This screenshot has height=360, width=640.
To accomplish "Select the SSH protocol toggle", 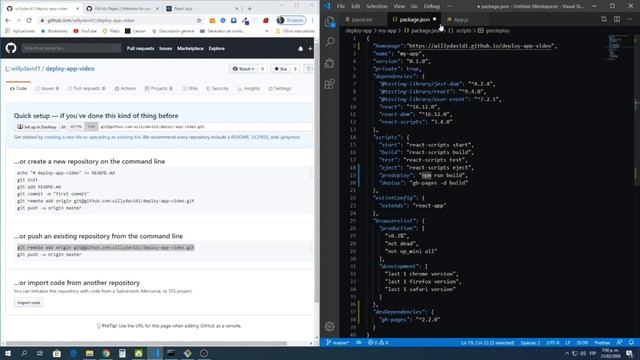I will [91, 127].
